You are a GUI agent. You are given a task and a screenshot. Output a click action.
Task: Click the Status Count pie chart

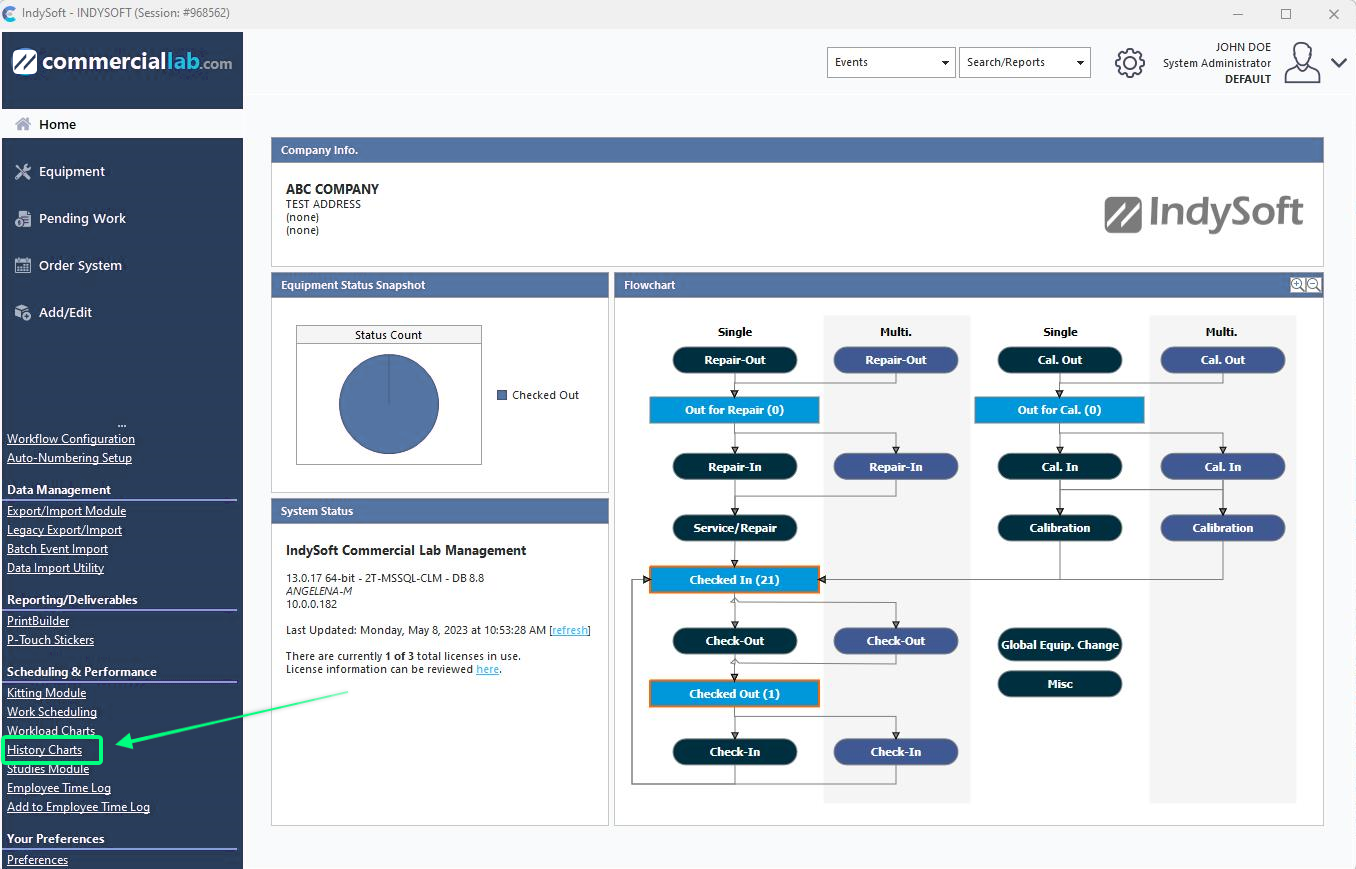(x=389, y=404)
